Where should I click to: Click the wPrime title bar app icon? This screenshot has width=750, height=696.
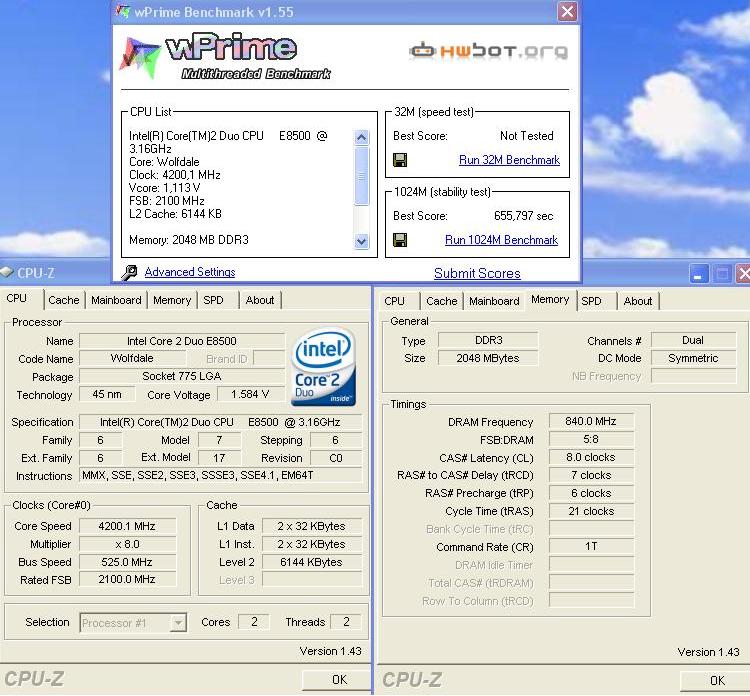pyautogui.click(x=123, y=11)
